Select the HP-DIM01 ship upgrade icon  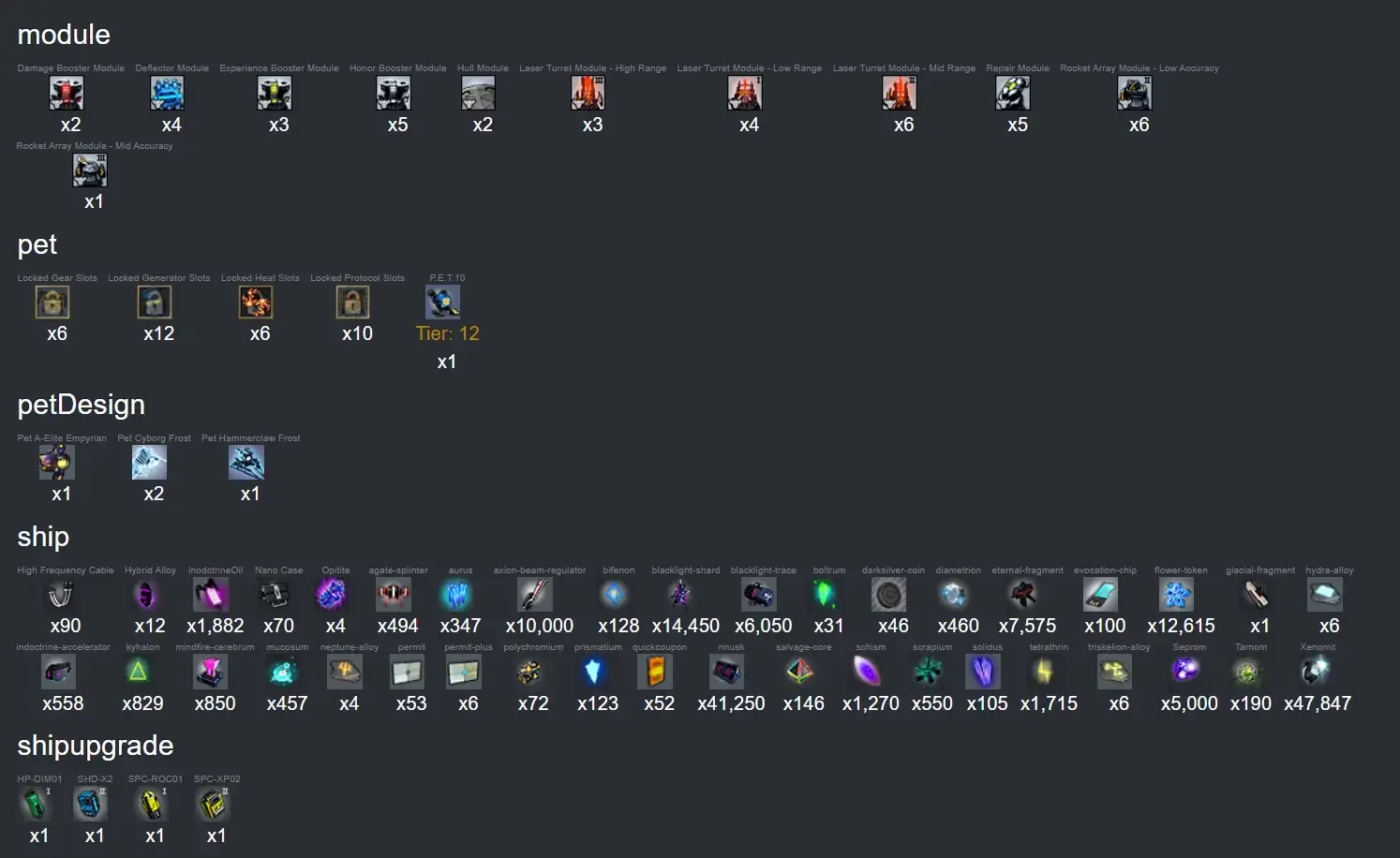click(35, 804)
